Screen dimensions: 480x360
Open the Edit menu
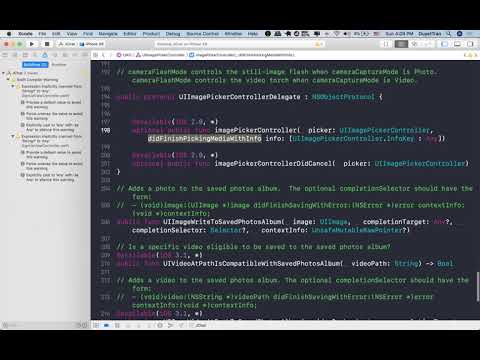(x=56, y=34)
